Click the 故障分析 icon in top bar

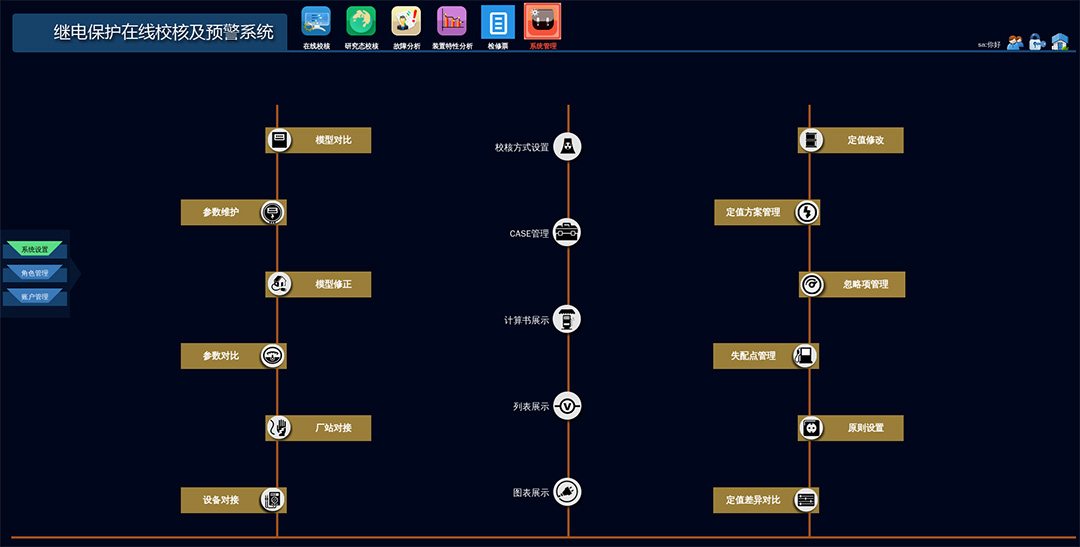[x=406, y=21]
